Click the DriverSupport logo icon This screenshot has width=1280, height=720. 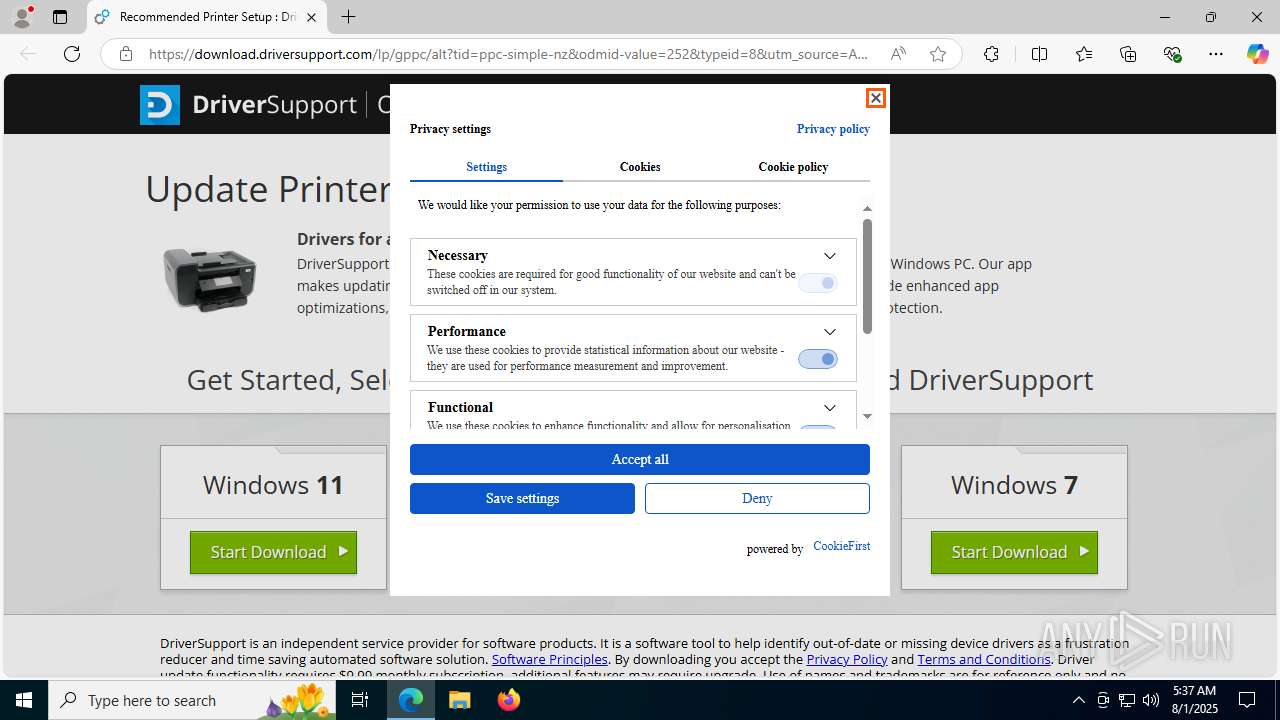pyautogui.click(x=160, y=105)
